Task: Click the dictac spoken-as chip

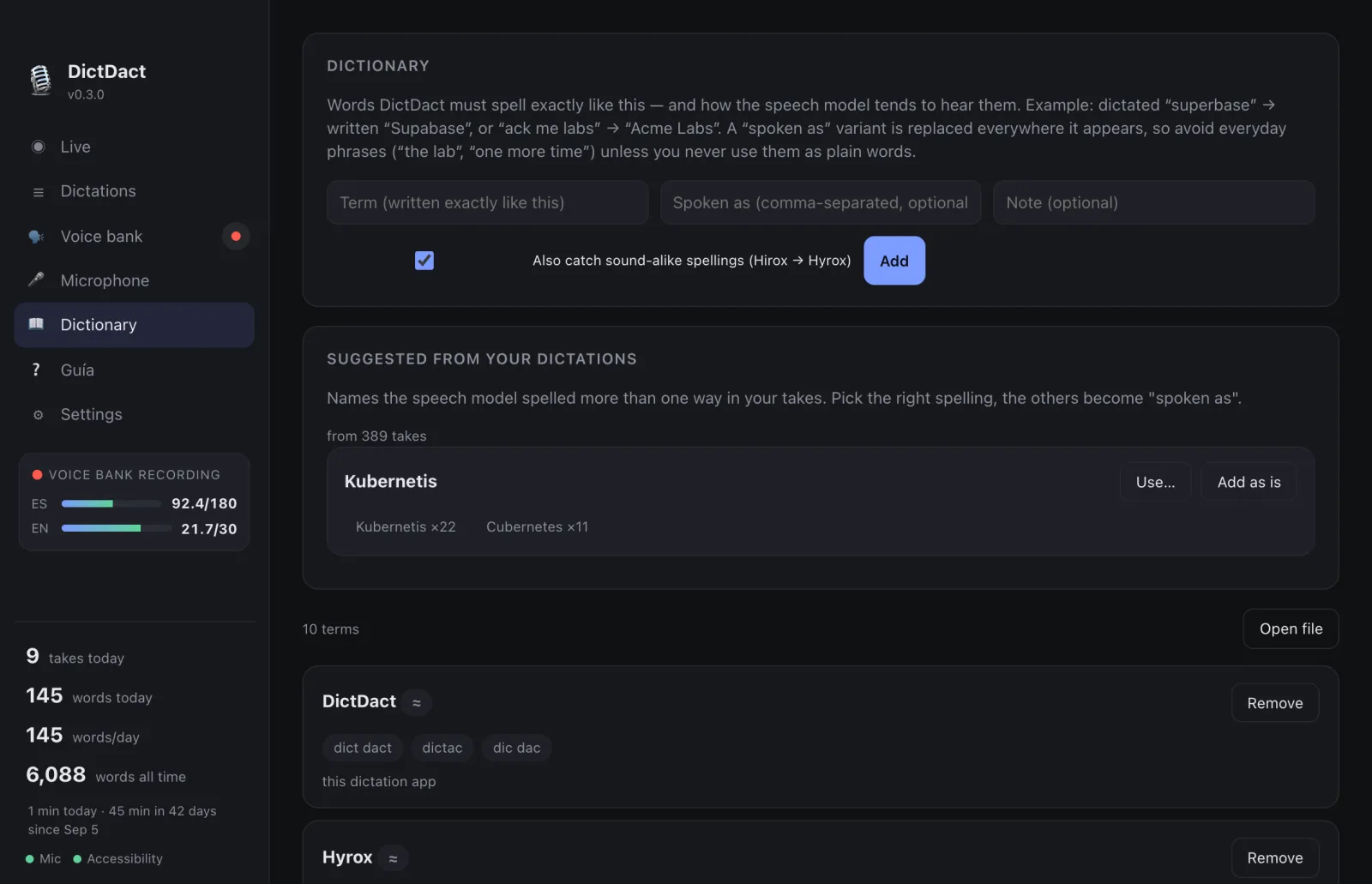Action: pyautogui.click(x=442, y=748)
